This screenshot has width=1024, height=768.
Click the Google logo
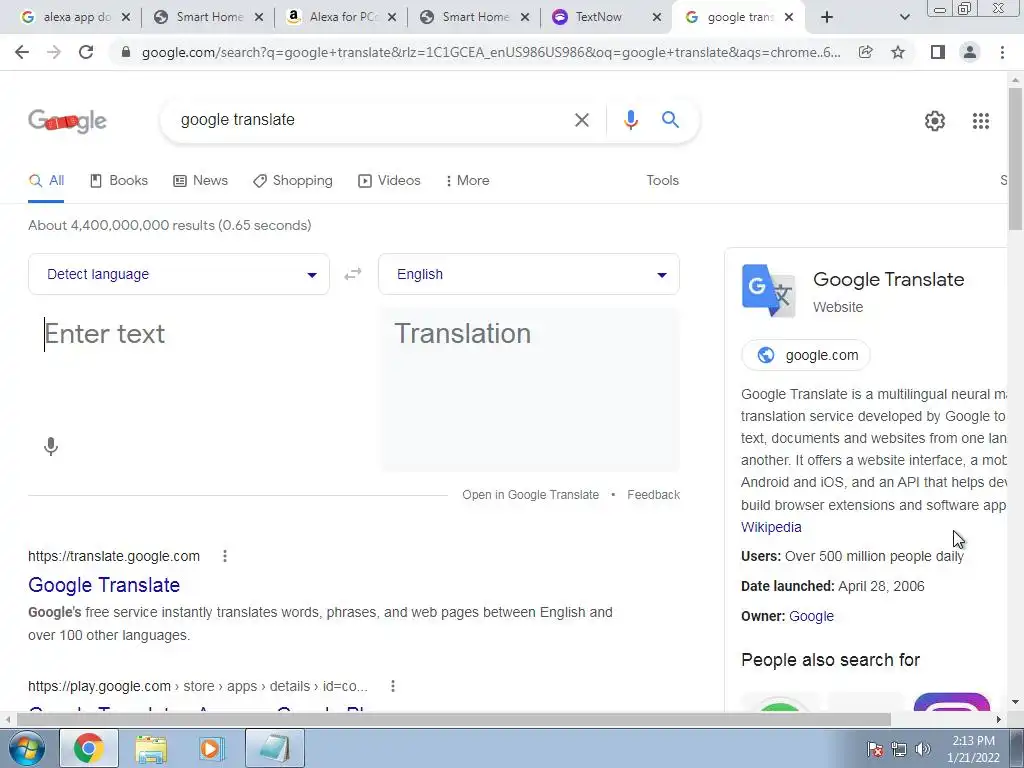(x=67, y=121)
